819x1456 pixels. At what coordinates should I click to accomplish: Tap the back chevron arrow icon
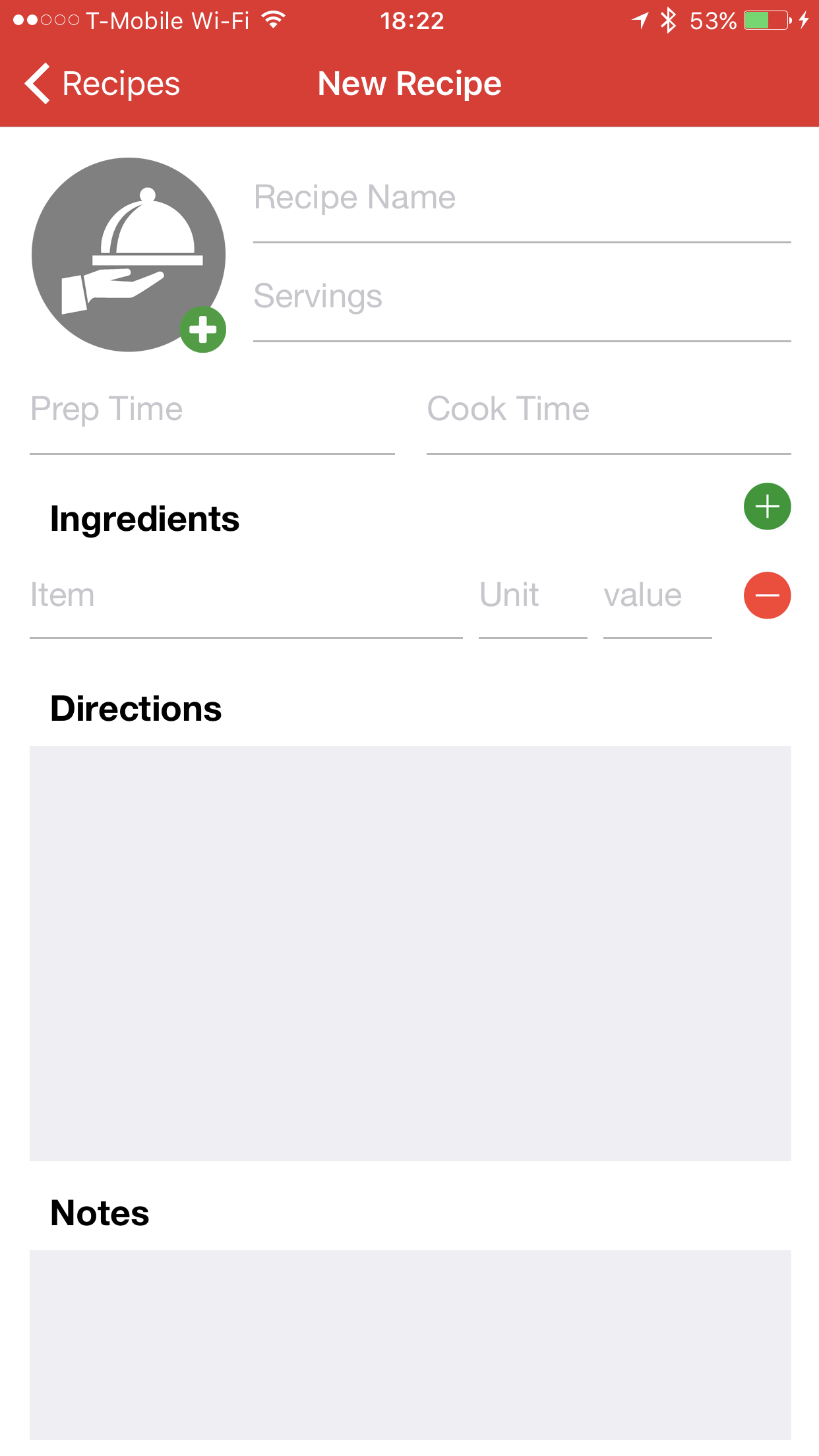(38, 84)
